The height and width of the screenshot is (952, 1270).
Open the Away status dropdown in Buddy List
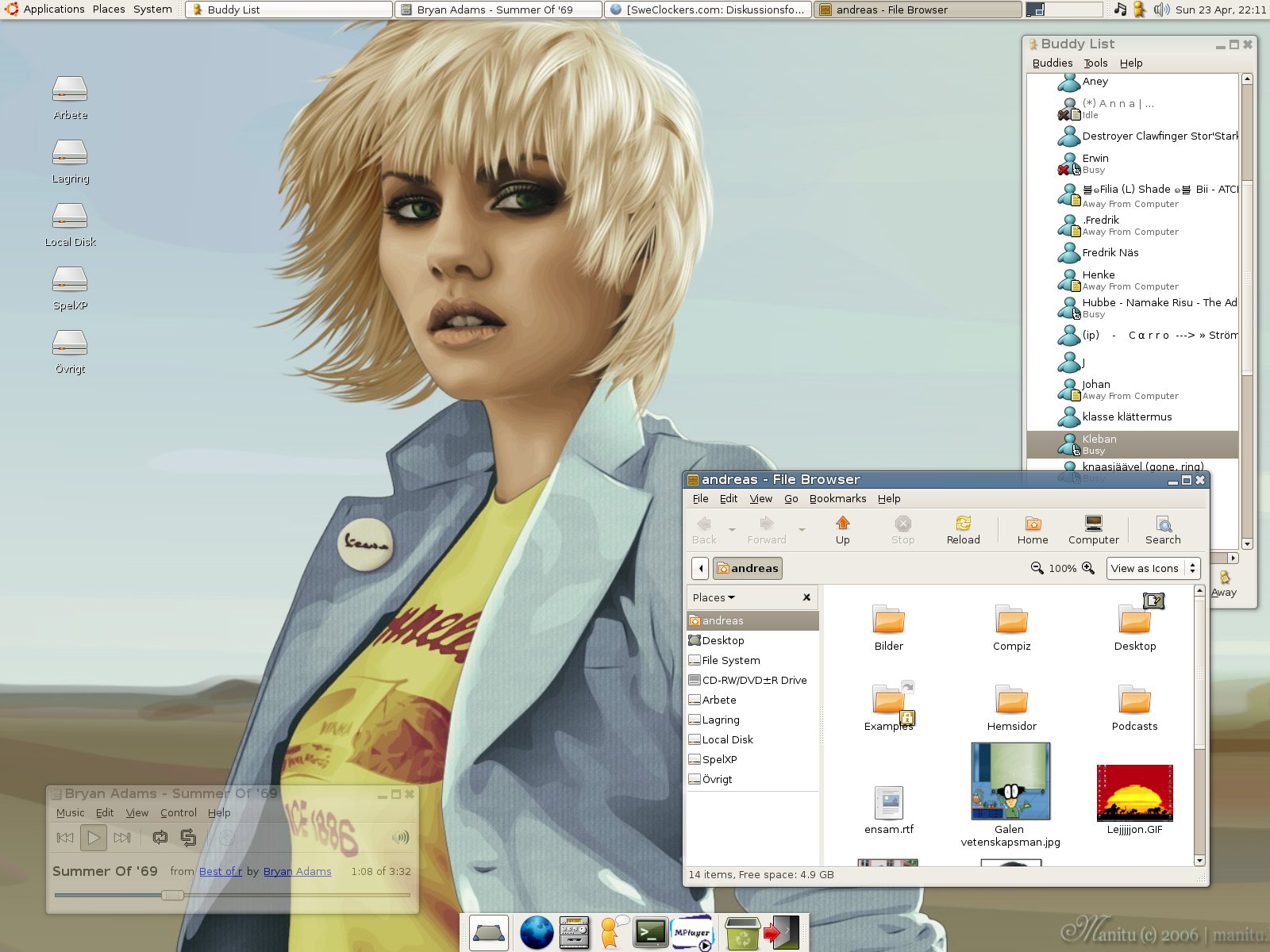click(1224, 583)
